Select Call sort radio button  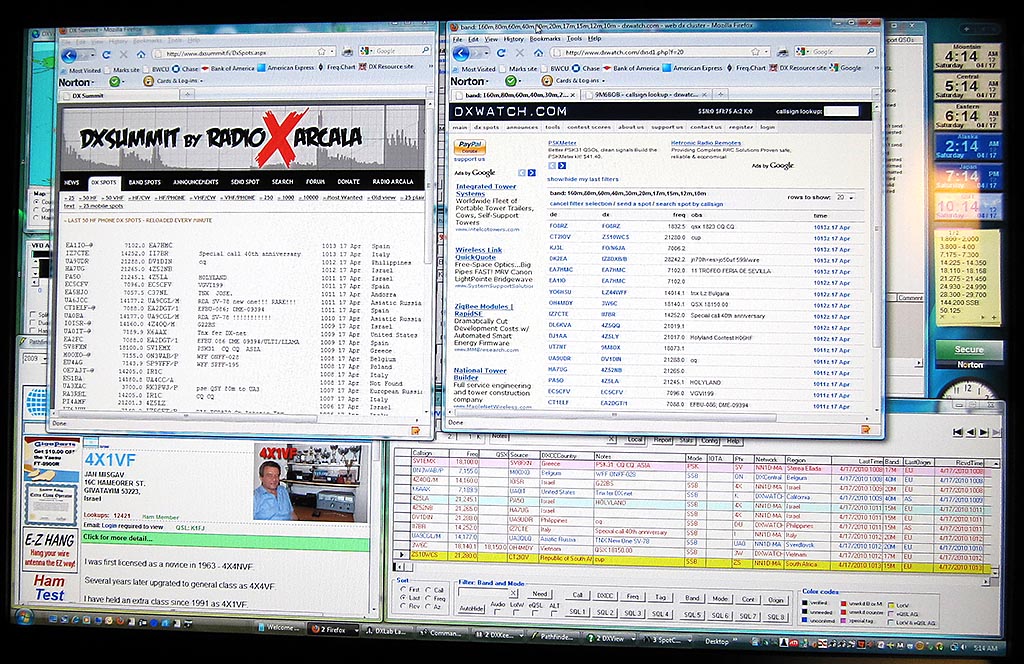428,590
